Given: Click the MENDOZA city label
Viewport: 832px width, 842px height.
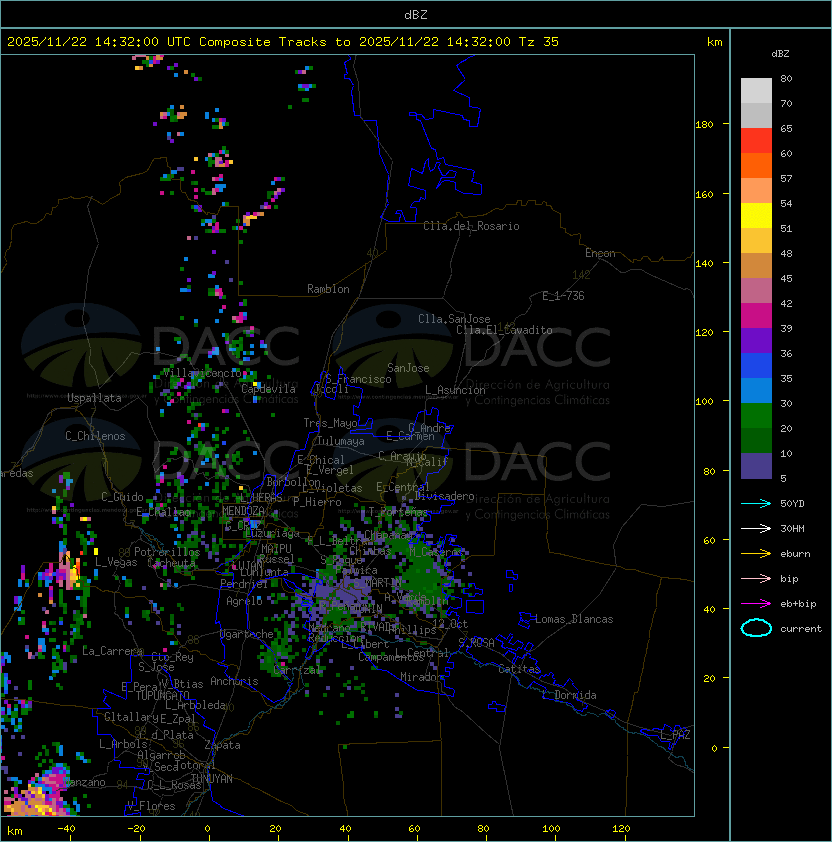Looking at the screenshot, I should tap(243, 510).
